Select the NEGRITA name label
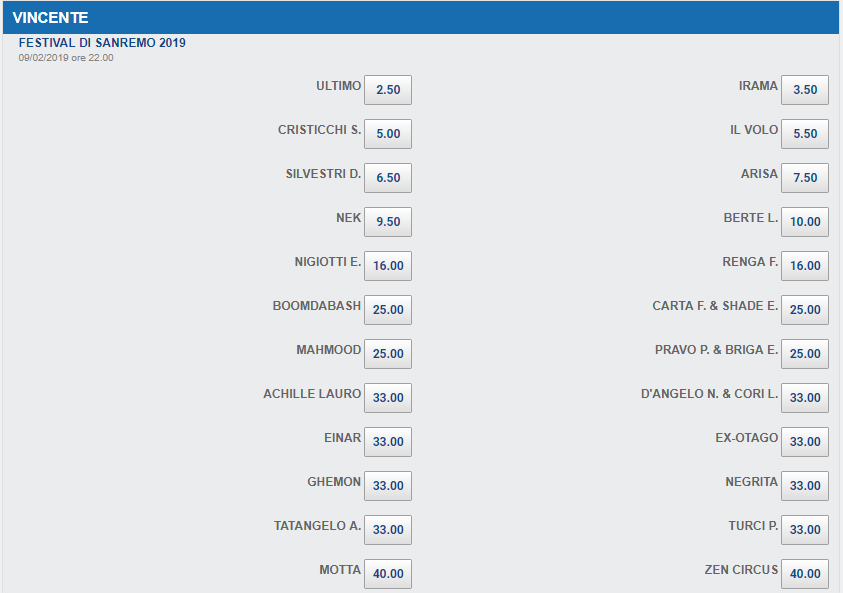The width and height of the screenshot is (843, 593). click(752, 483)
